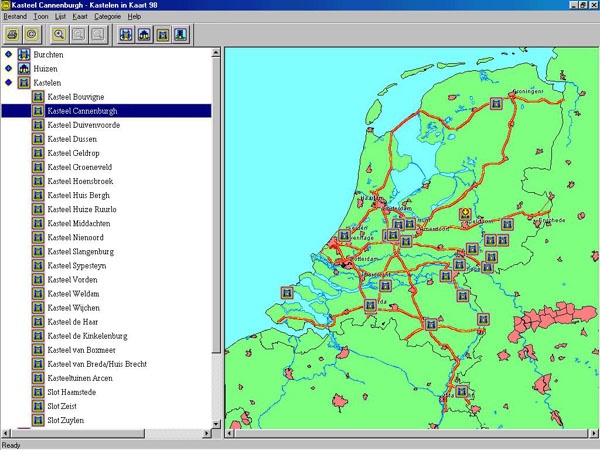Expand the Burchten tree node diamond
This screenshot has width=600, height=450.
[x=9, y=54]
